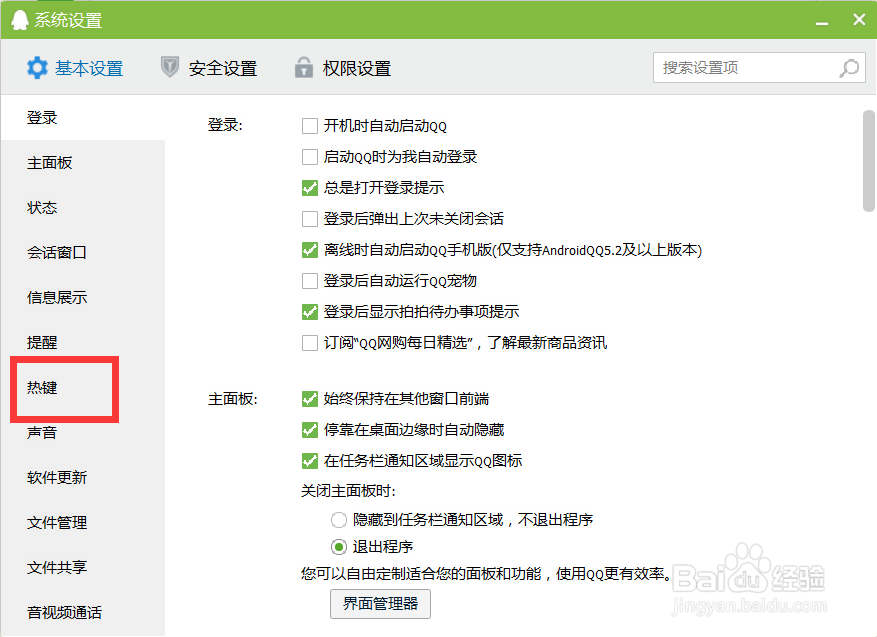The width and height of the screenshot is (877, 637).
Task: Open 文件共享 settings in the sidebar
Action: pyautogui.click(x=83, y=567)
